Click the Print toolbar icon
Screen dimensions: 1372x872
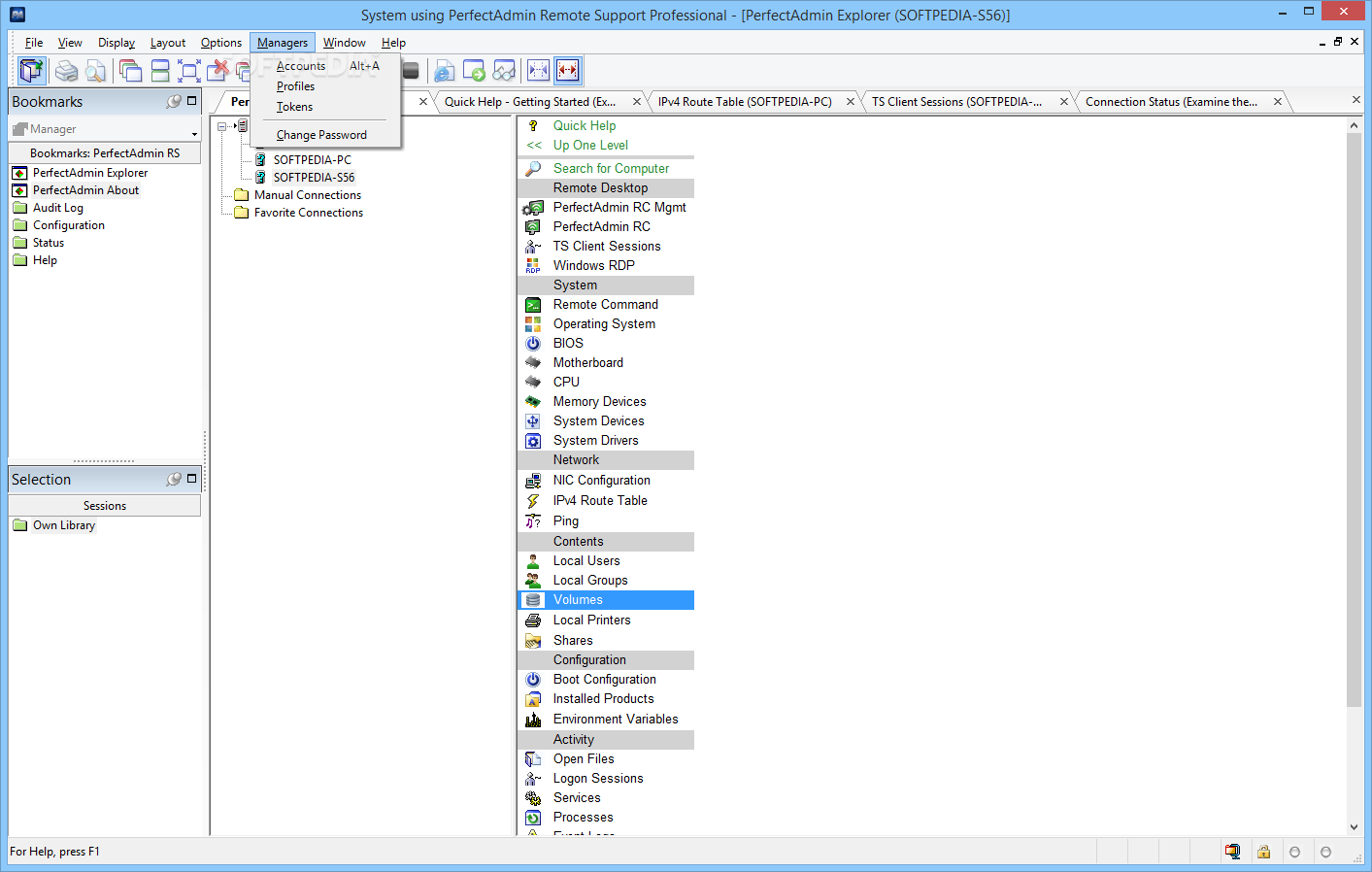point(66,71)
